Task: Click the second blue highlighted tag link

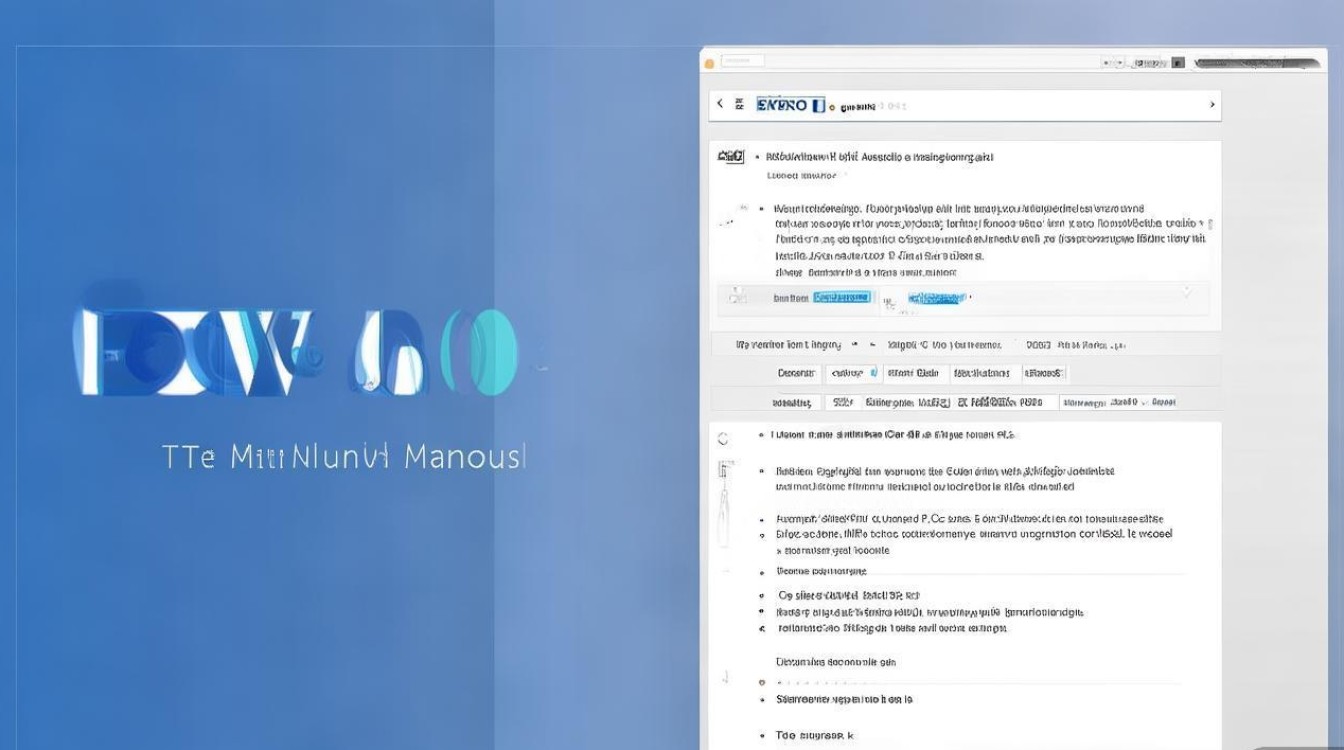Action: click(x=937, y=297)
